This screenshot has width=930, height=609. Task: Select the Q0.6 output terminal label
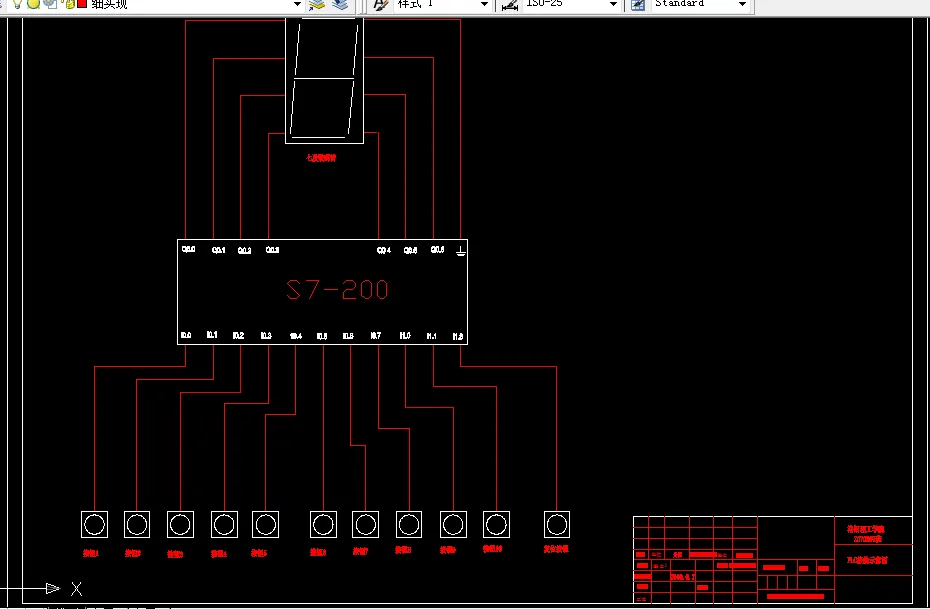[437, 250]
